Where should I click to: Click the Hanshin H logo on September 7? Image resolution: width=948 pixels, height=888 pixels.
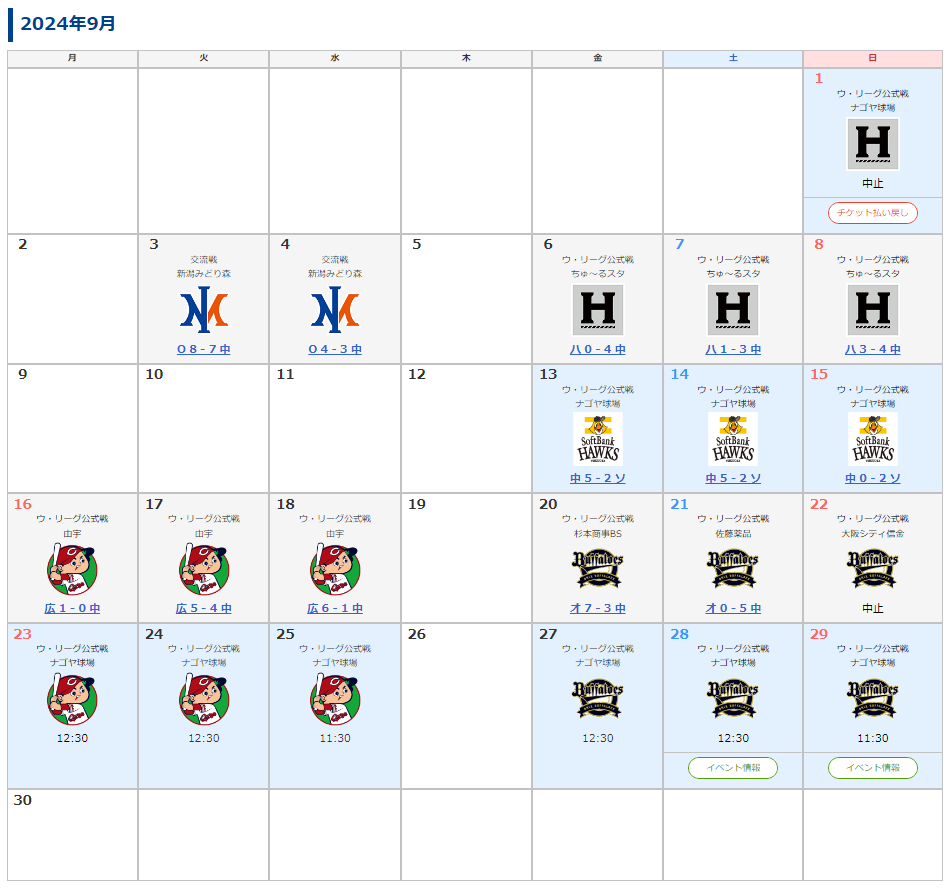pyautogui.click(x=733, y=310)
